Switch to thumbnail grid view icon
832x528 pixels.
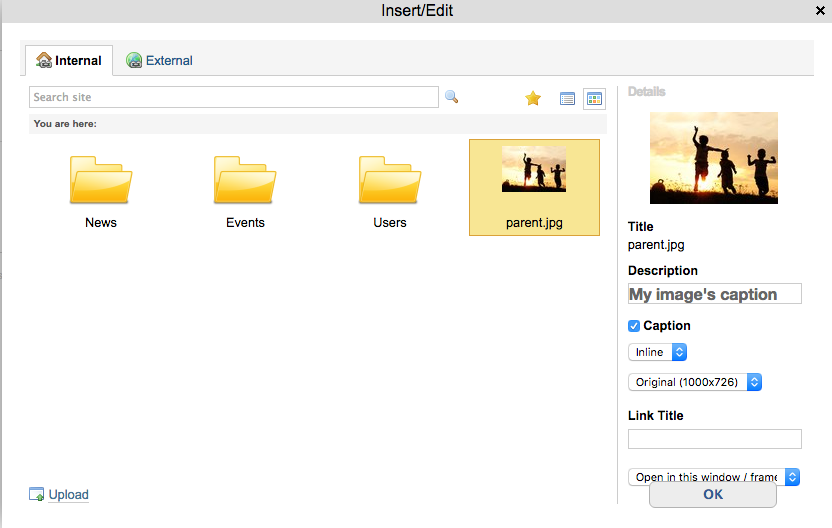click(x=595, y=98)
